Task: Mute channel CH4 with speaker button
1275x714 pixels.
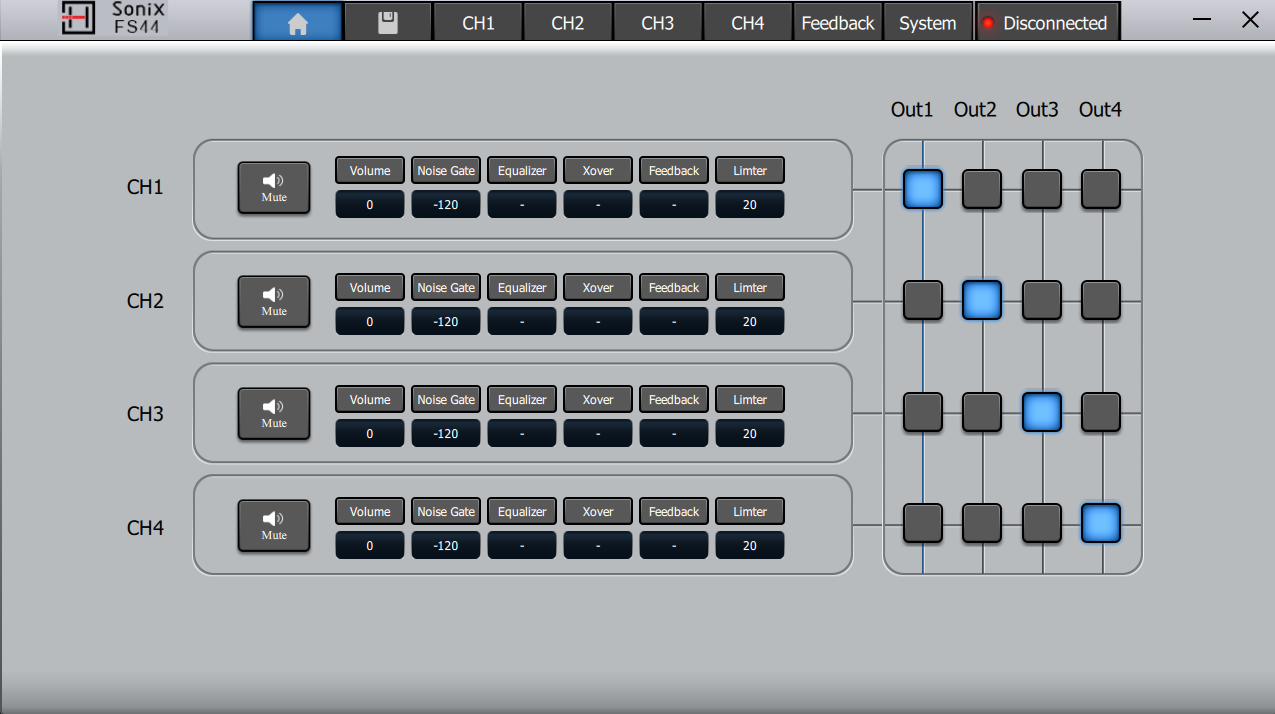Action: (x=274, y=526)
